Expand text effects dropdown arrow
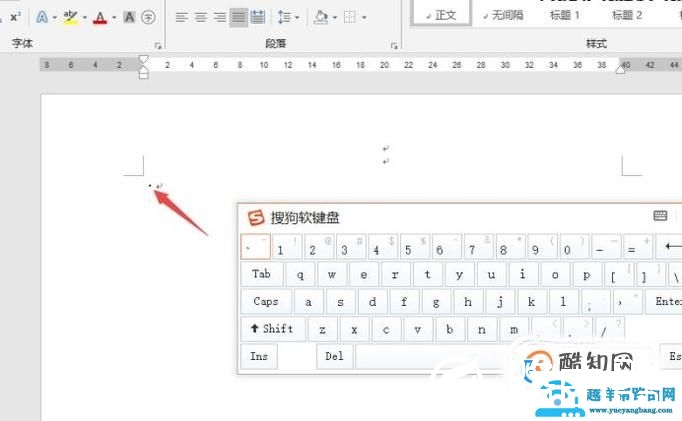 pos(55,18)
